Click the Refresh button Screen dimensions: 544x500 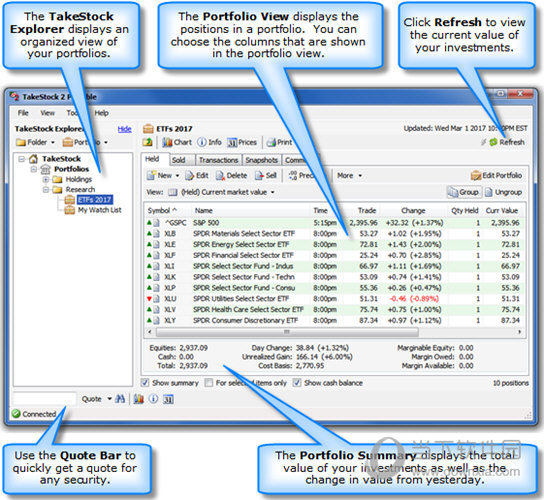507,142
